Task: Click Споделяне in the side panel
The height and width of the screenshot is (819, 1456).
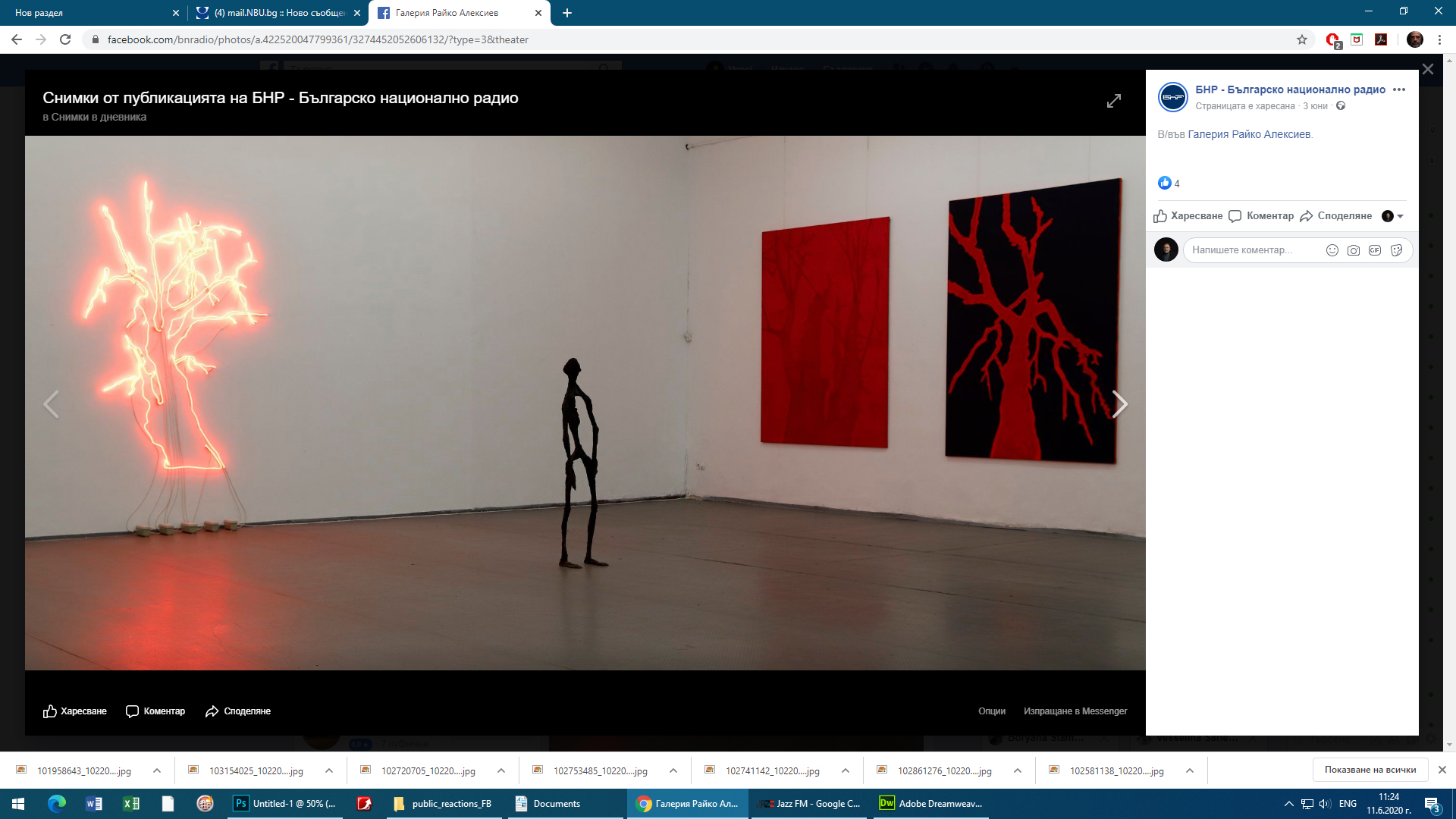Action: coord(1336,216)
